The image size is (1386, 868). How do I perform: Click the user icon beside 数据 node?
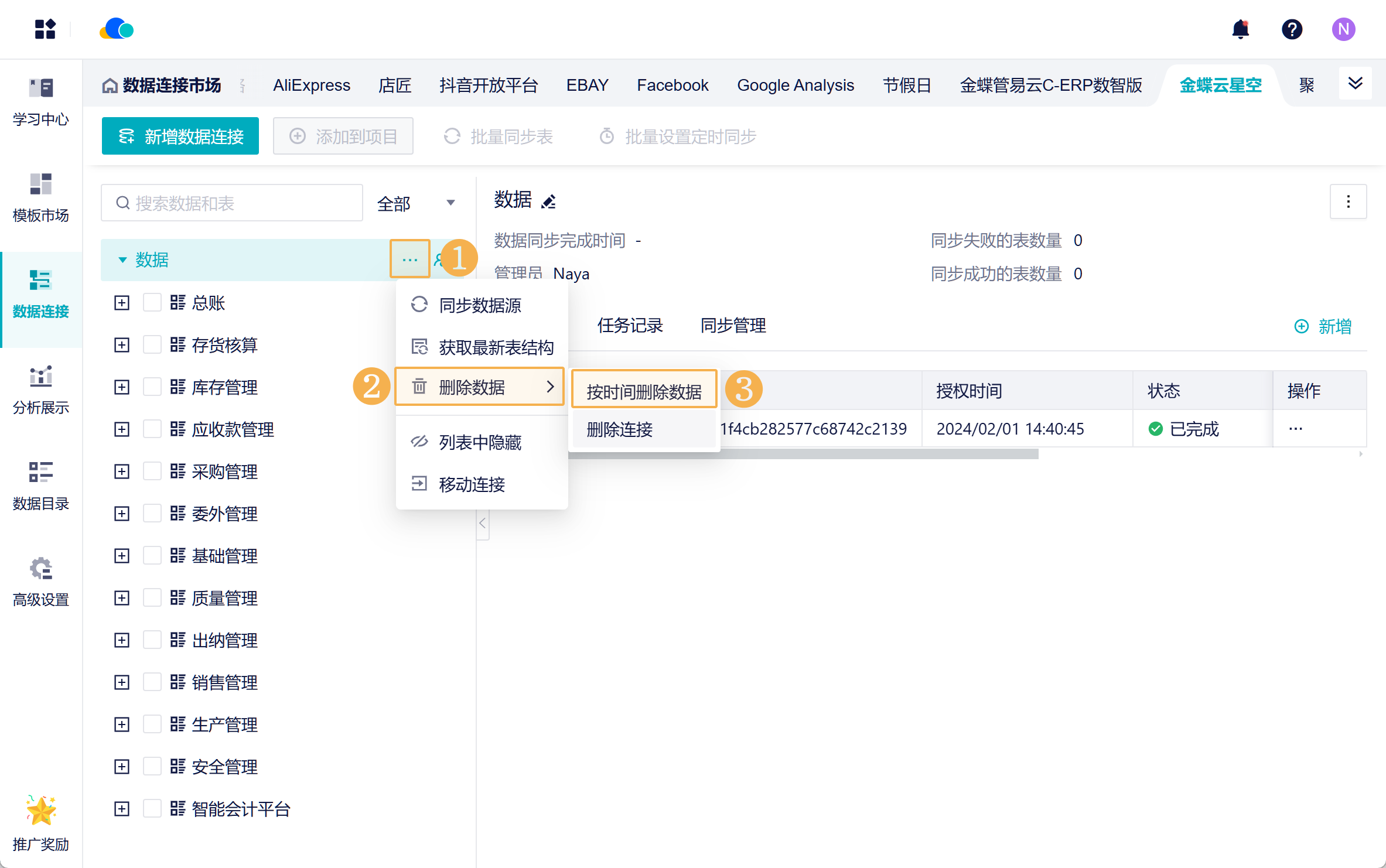(438, 259)
